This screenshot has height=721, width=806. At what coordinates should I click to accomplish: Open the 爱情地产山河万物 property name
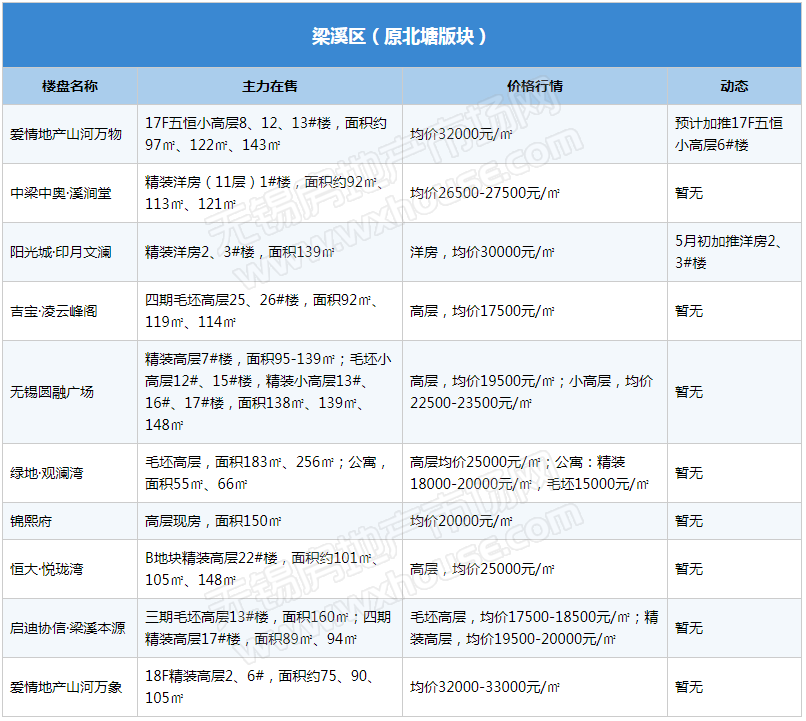pyautogui.click(x=66, y=134)
